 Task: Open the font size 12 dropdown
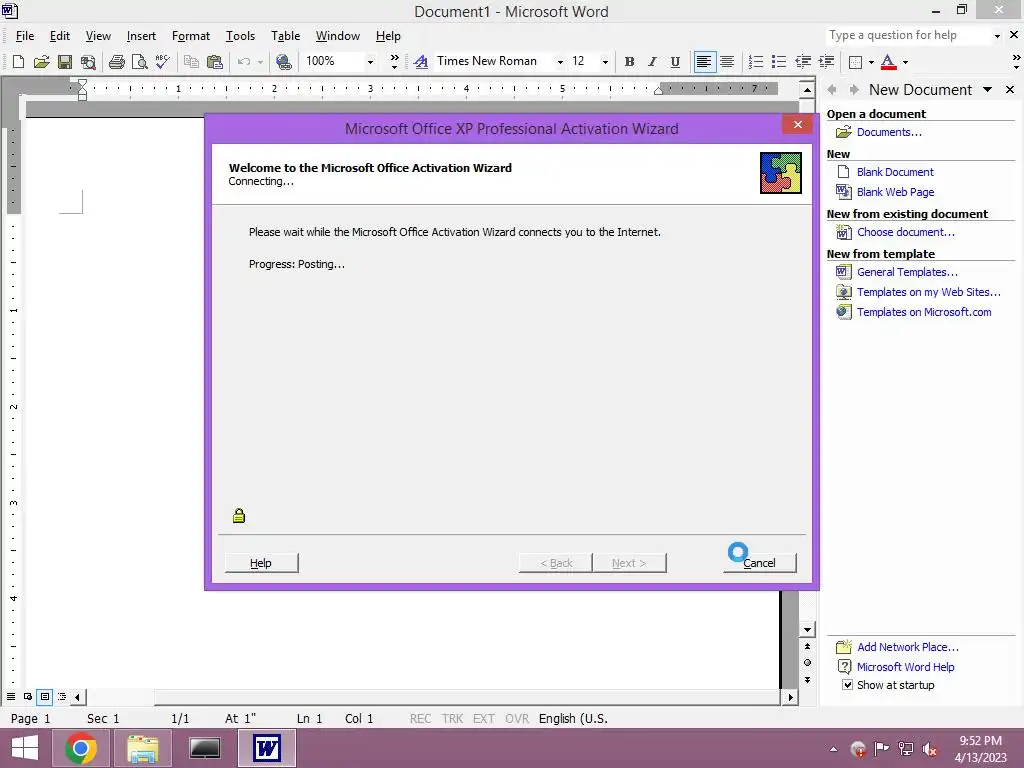pyautogui.click(x=605, y=62)
